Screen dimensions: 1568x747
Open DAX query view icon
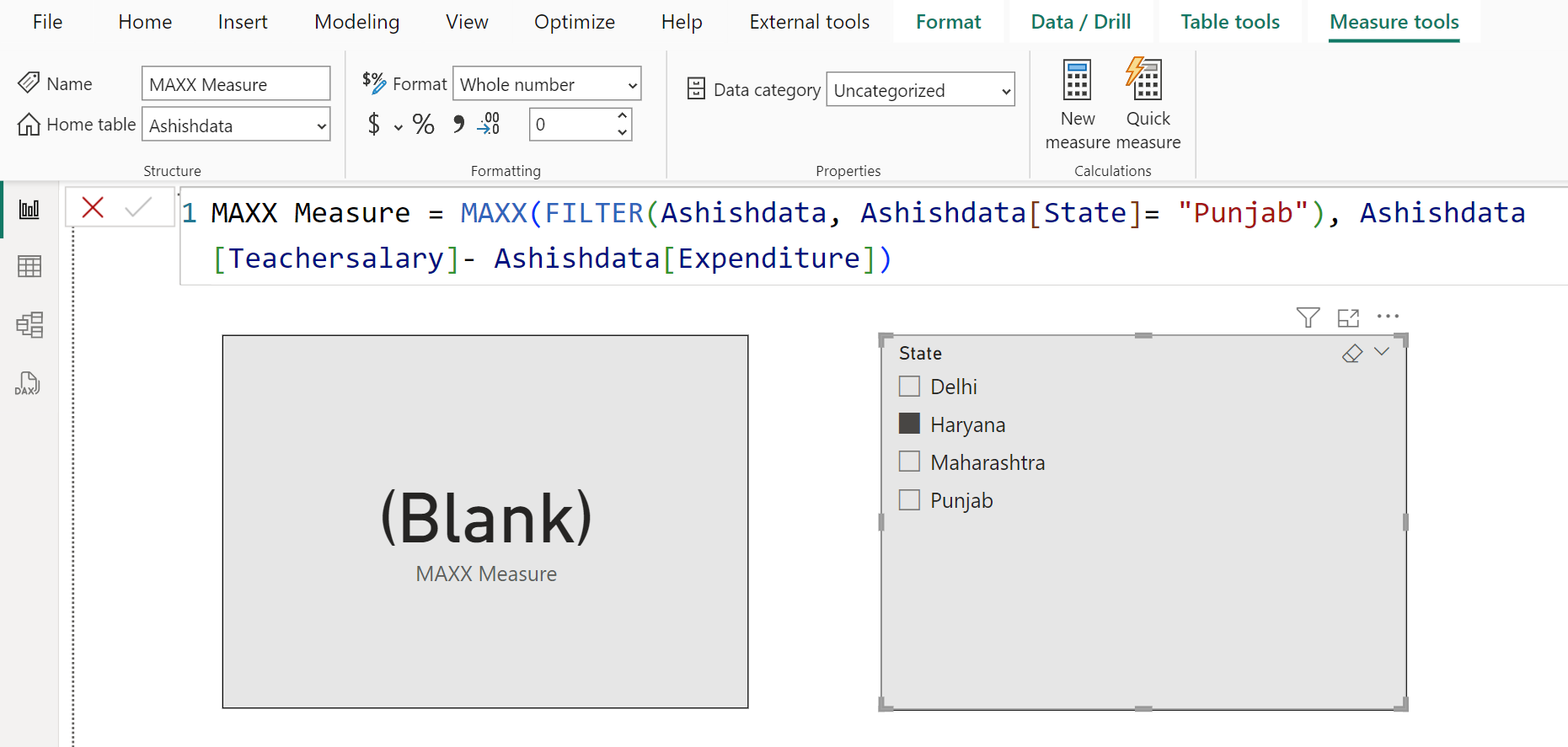[28, 384]
